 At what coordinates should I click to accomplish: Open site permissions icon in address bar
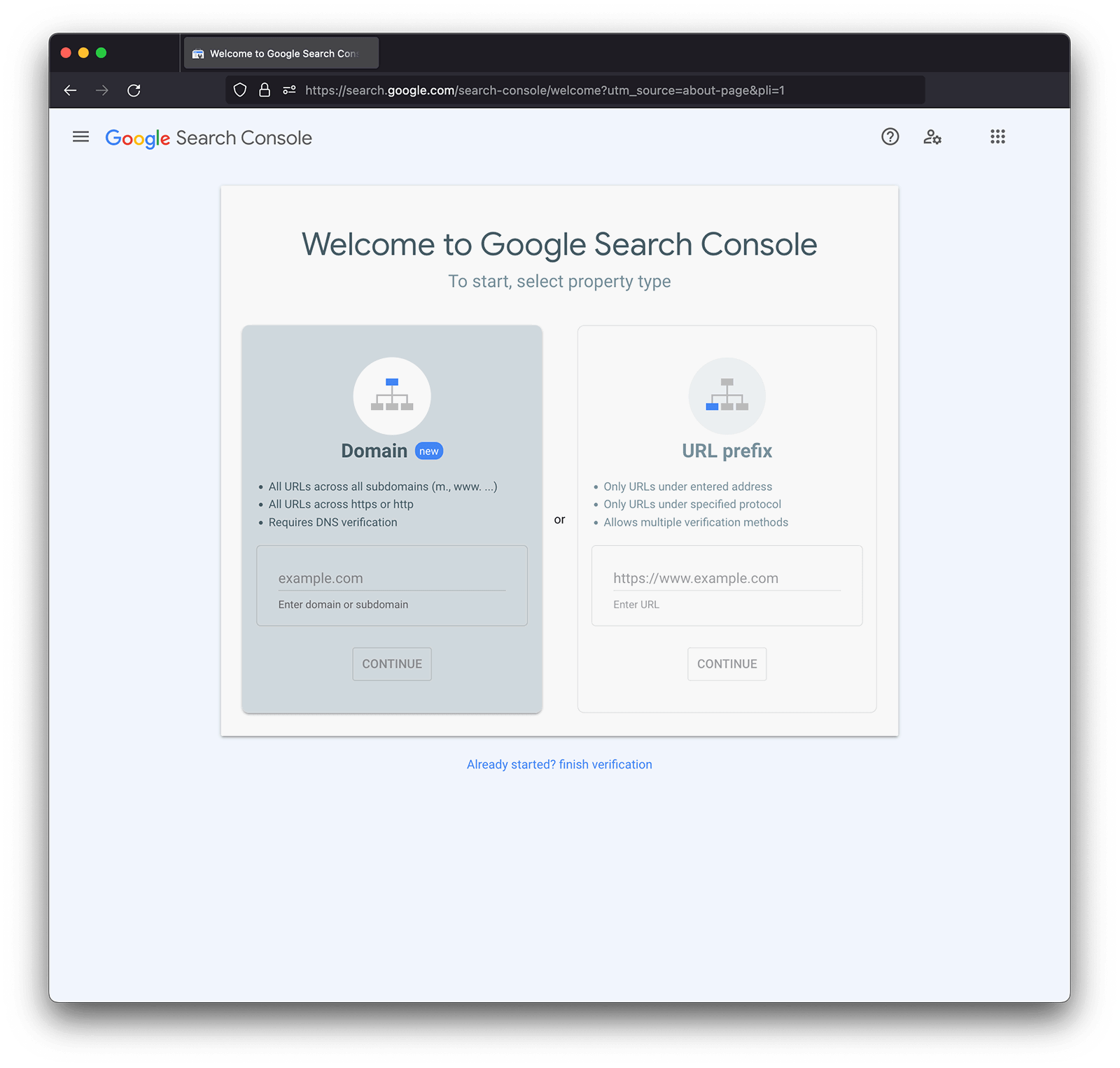point(289,90)
